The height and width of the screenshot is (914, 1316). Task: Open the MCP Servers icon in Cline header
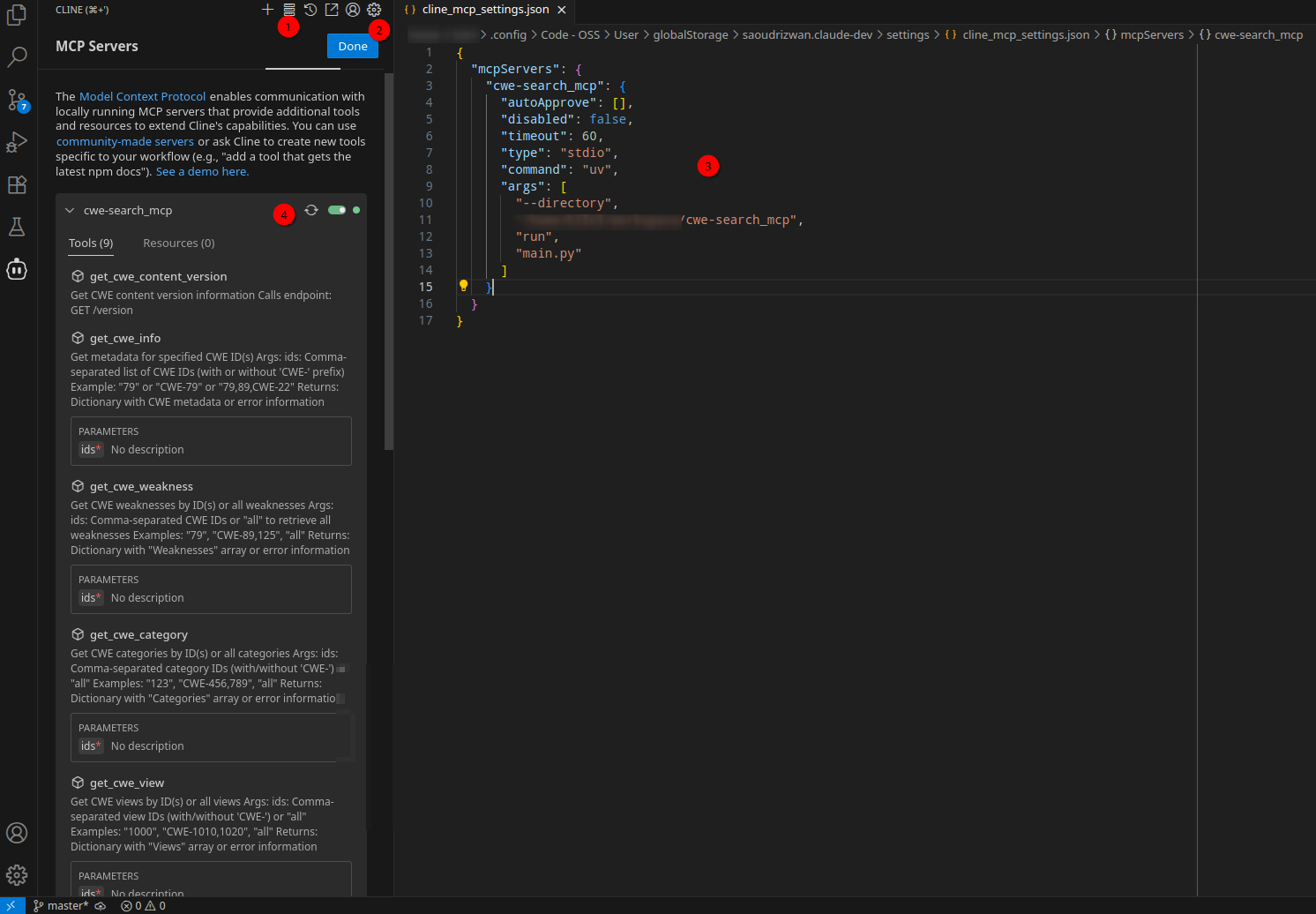(289, 10)
